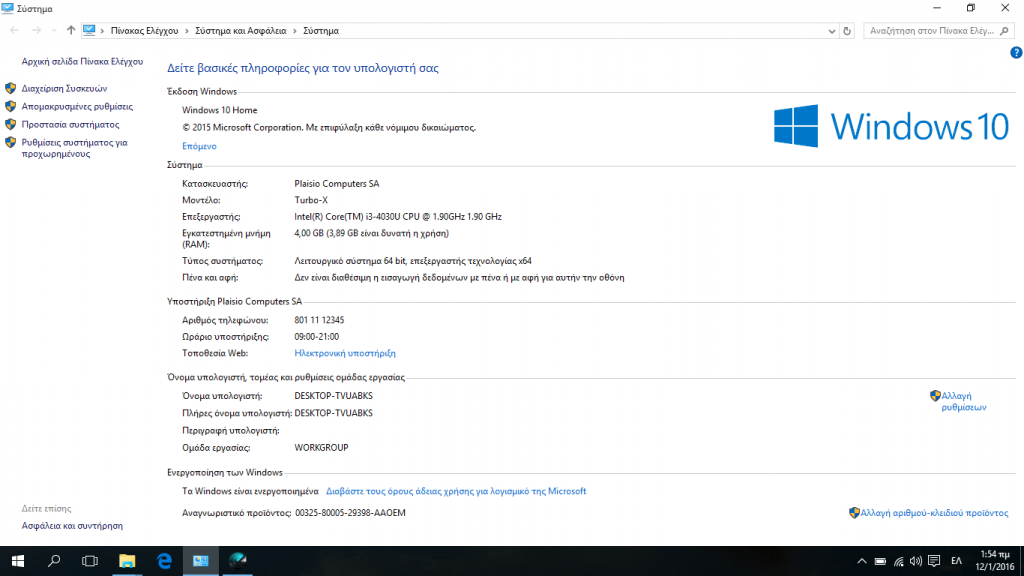
Task: Open Help with the question mark icon
Action: [x=1016, y=52]
